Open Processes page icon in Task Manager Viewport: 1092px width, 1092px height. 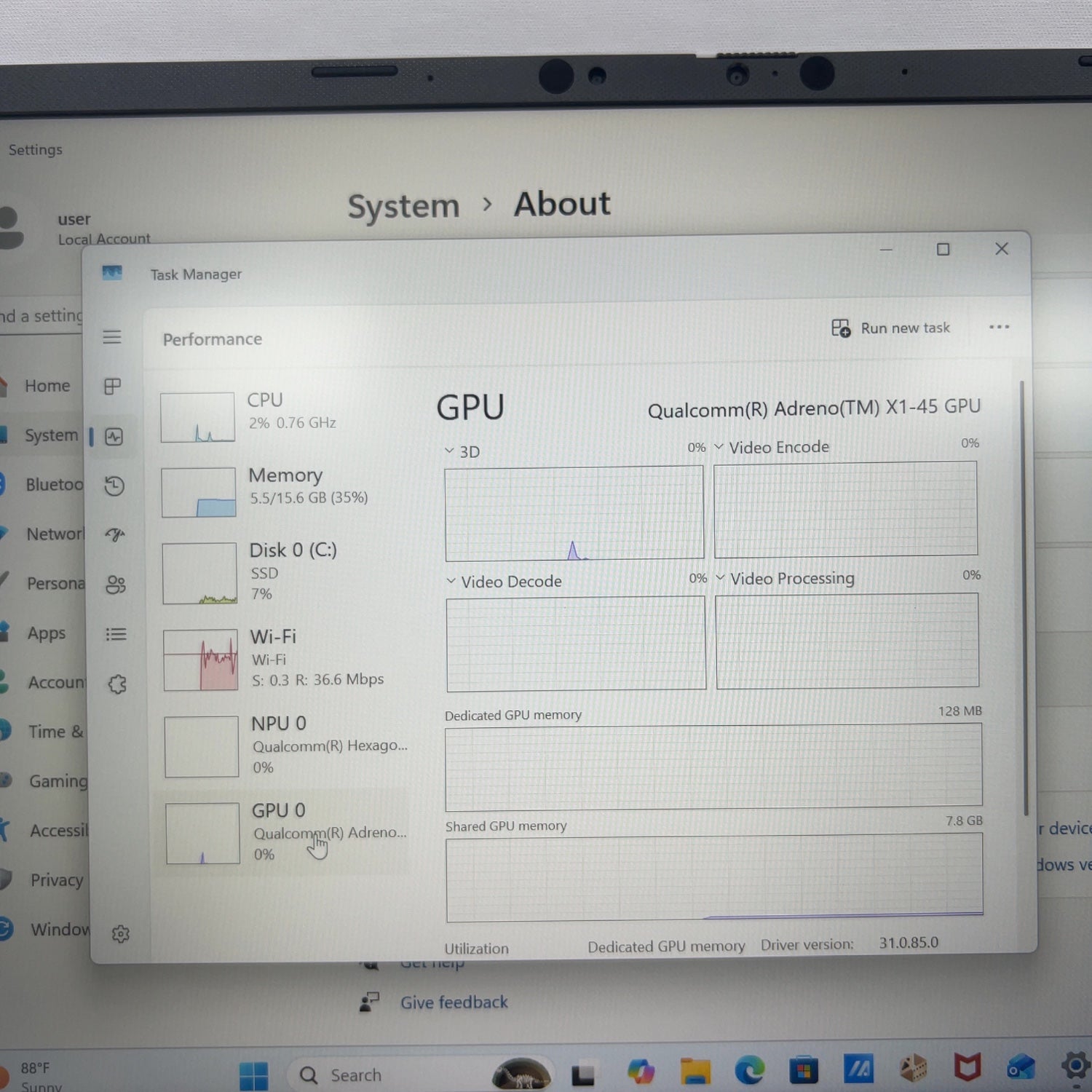click(112, 386)
